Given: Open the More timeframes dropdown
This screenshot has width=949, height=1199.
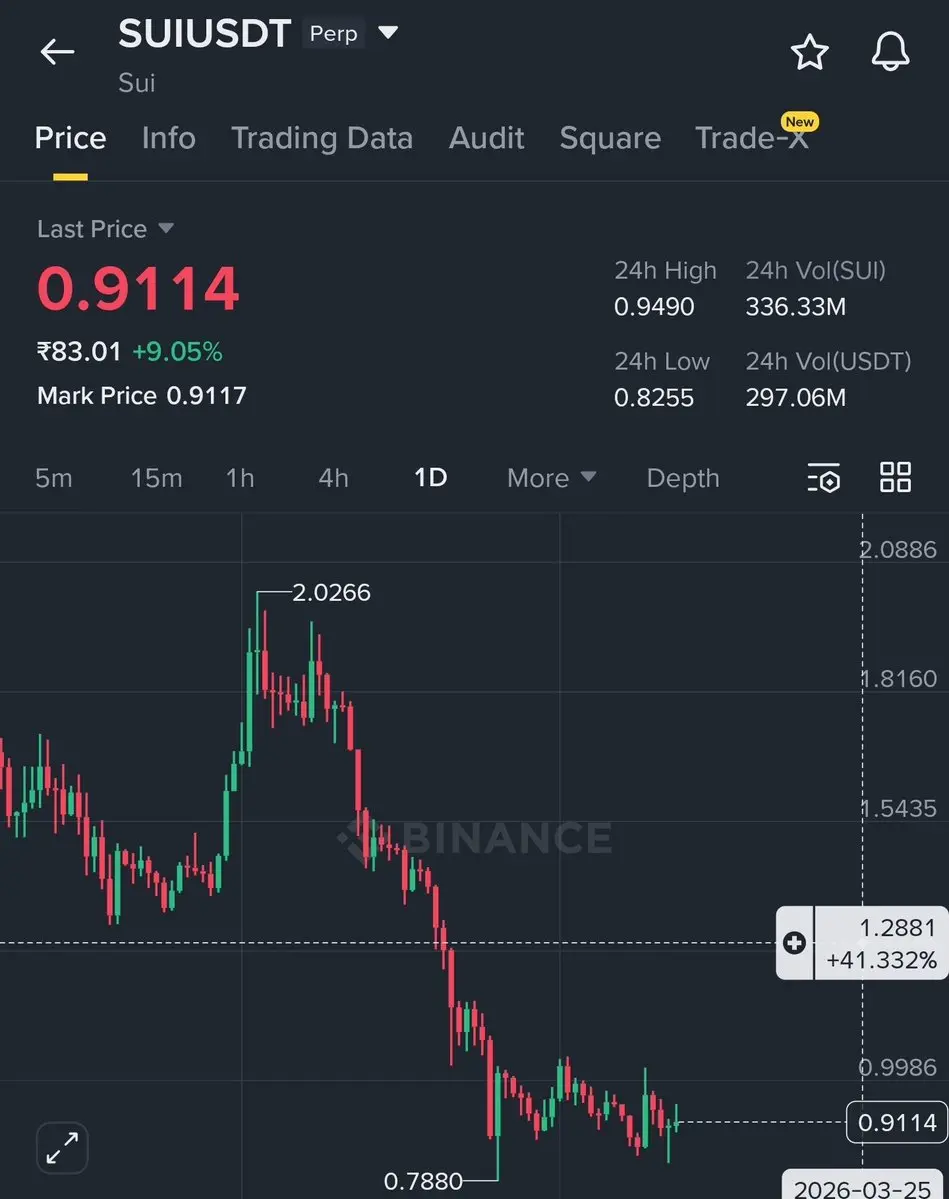Looking at the screenshot, I should click(551, 478).
